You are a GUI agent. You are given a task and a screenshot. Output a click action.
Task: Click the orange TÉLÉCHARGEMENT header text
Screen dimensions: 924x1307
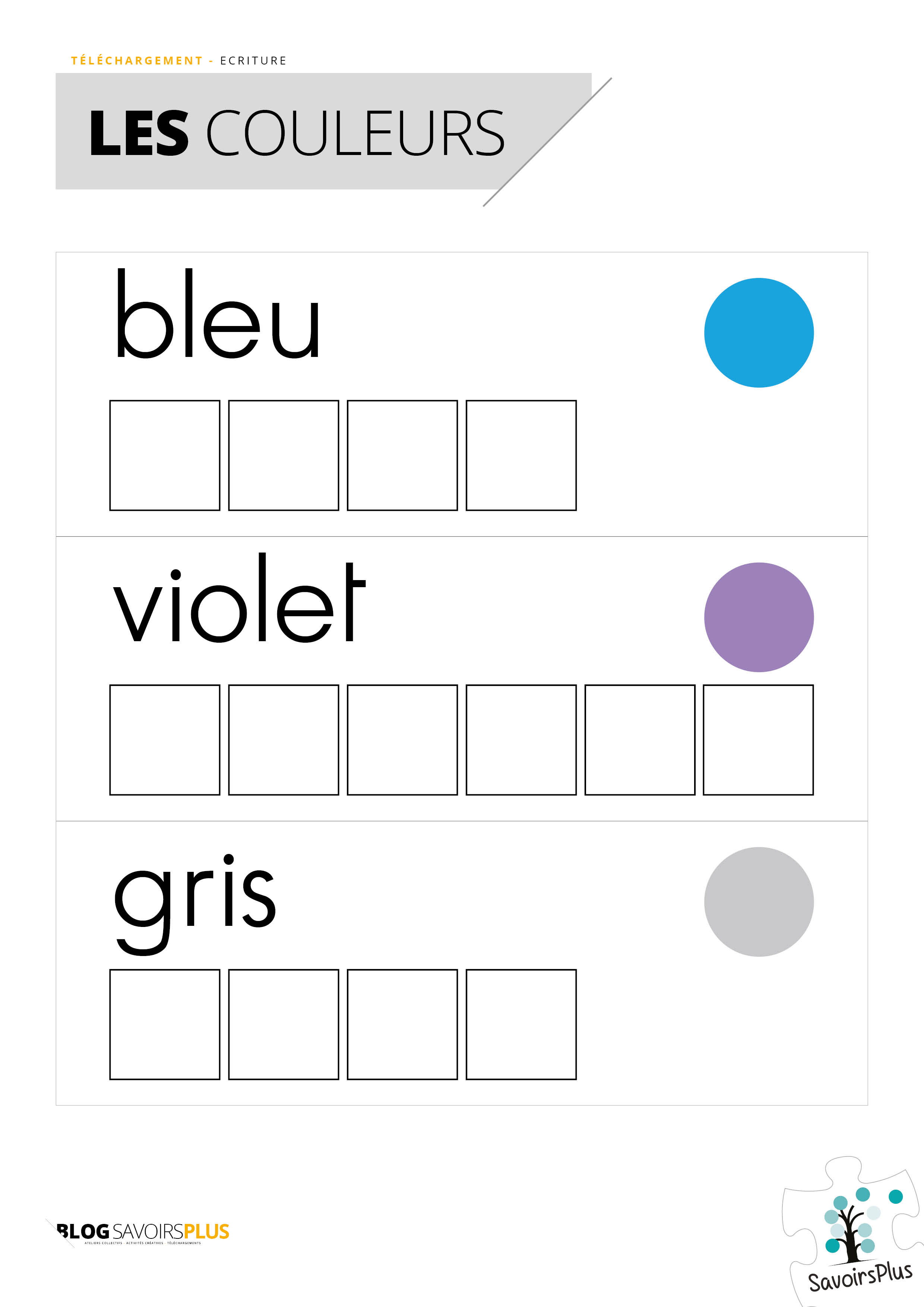click(137, 61)
